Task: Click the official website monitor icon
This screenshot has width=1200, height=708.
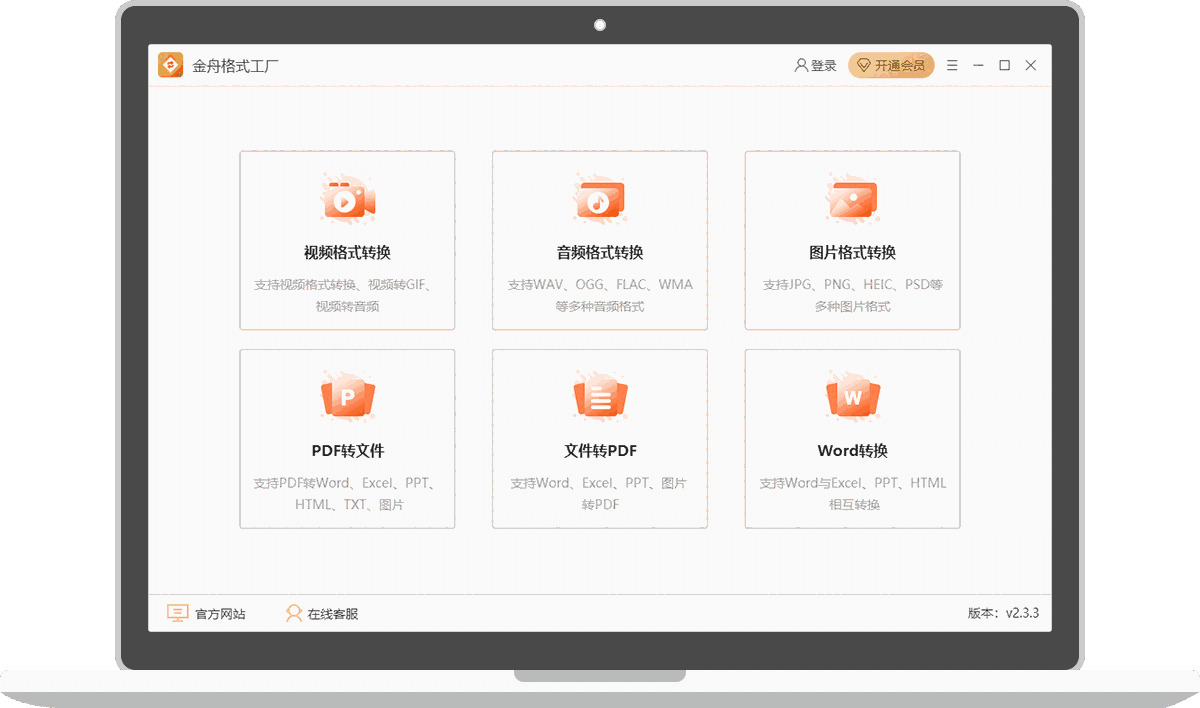Action: pos(177,613)
